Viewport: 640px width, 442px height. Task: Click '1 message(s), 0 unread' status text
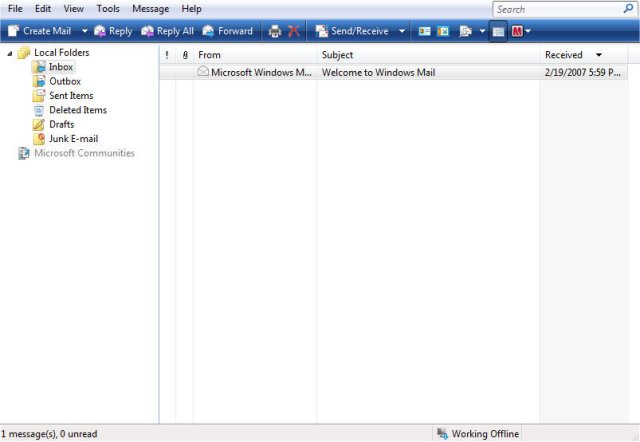click(x=49, y=434)
